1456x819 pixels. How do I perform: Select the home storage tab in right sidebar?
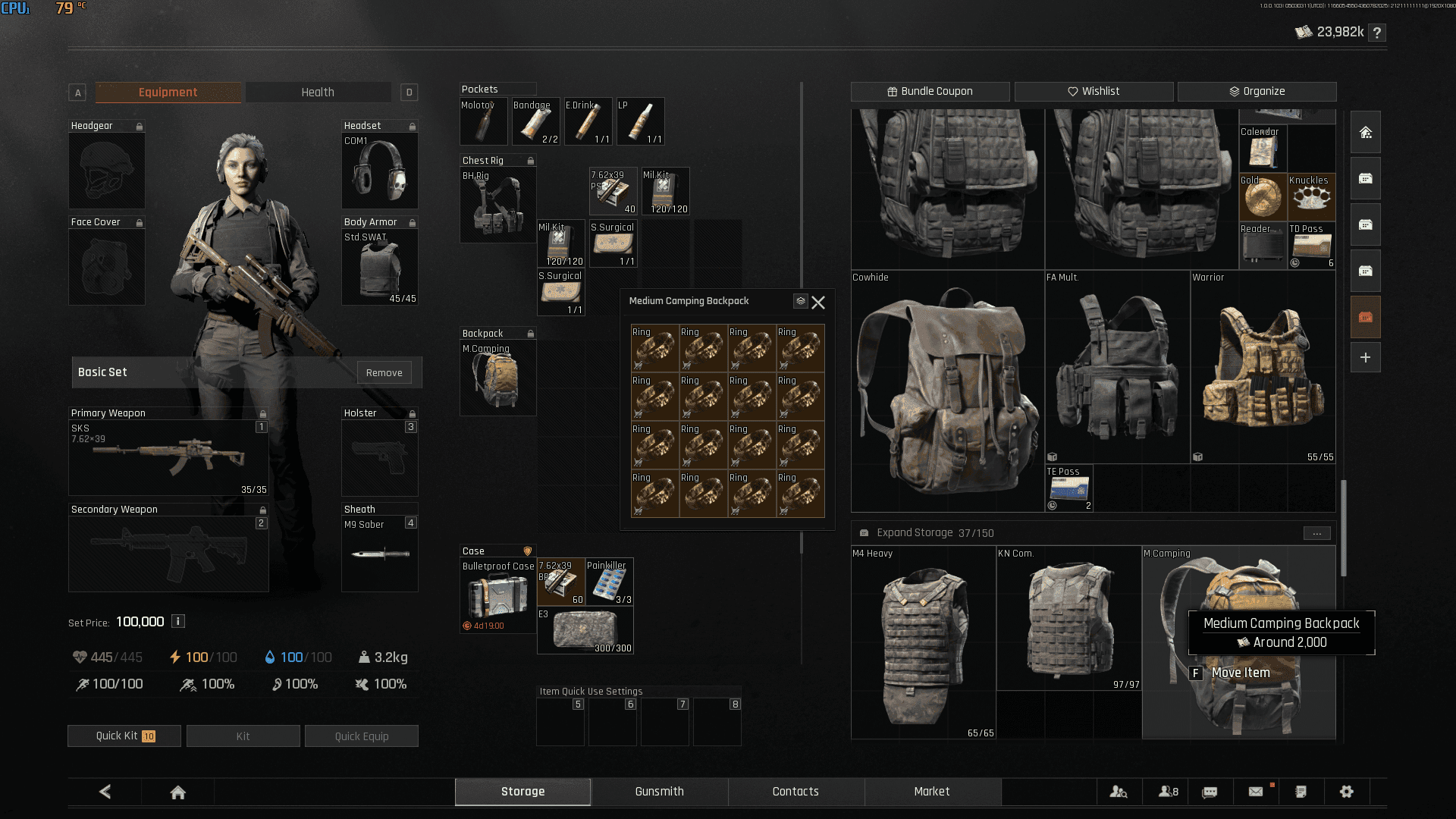[x=1365, y=132]
